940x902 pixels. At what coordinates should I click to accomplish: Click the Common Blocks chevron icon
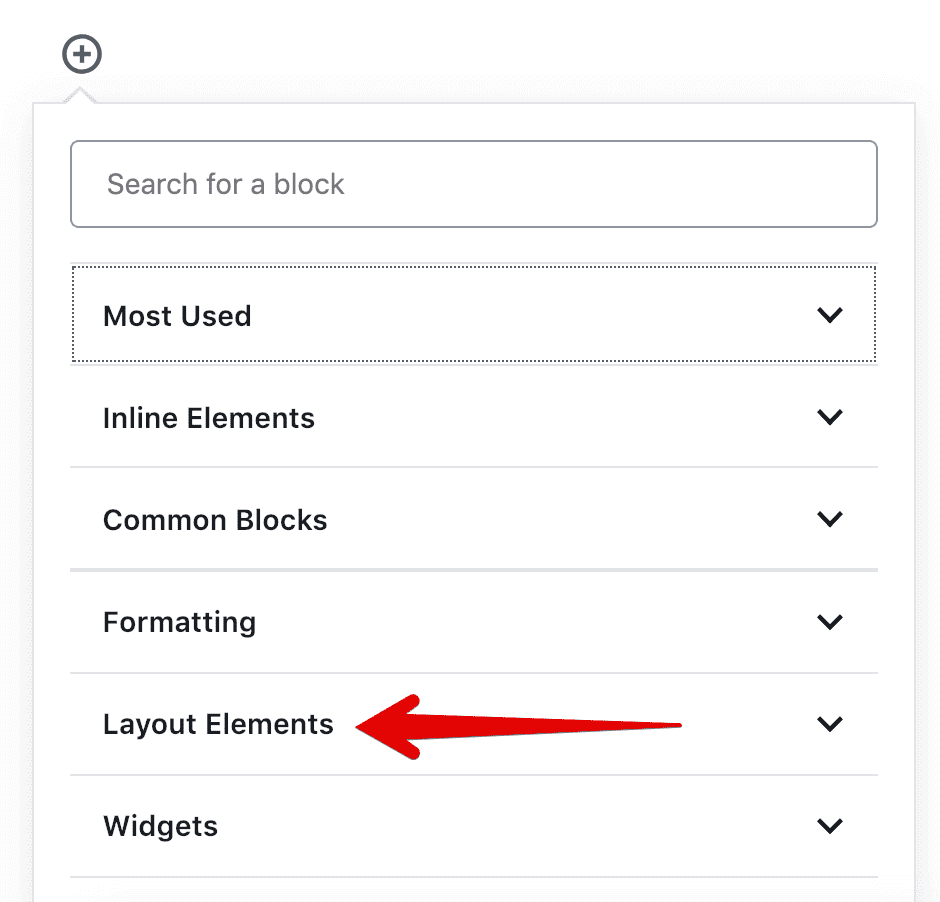point(830,518)
